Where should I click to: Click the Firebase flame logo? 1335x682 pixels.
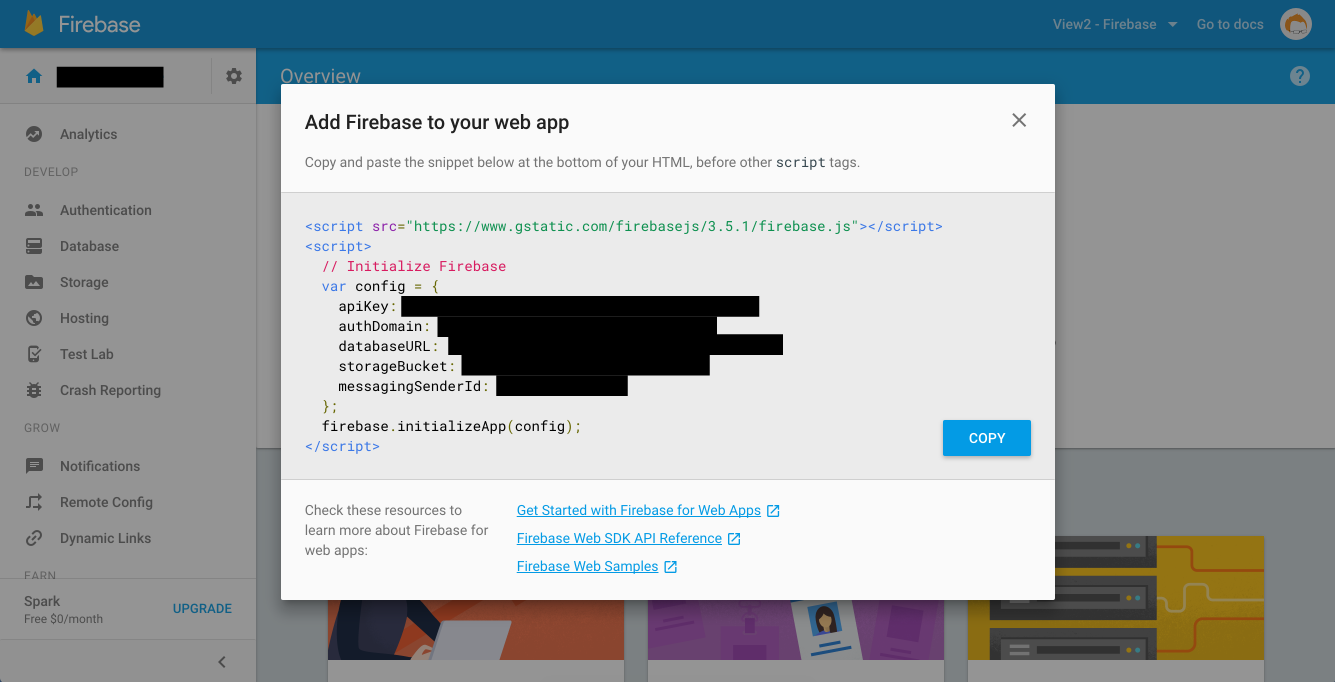pos(35,24)
